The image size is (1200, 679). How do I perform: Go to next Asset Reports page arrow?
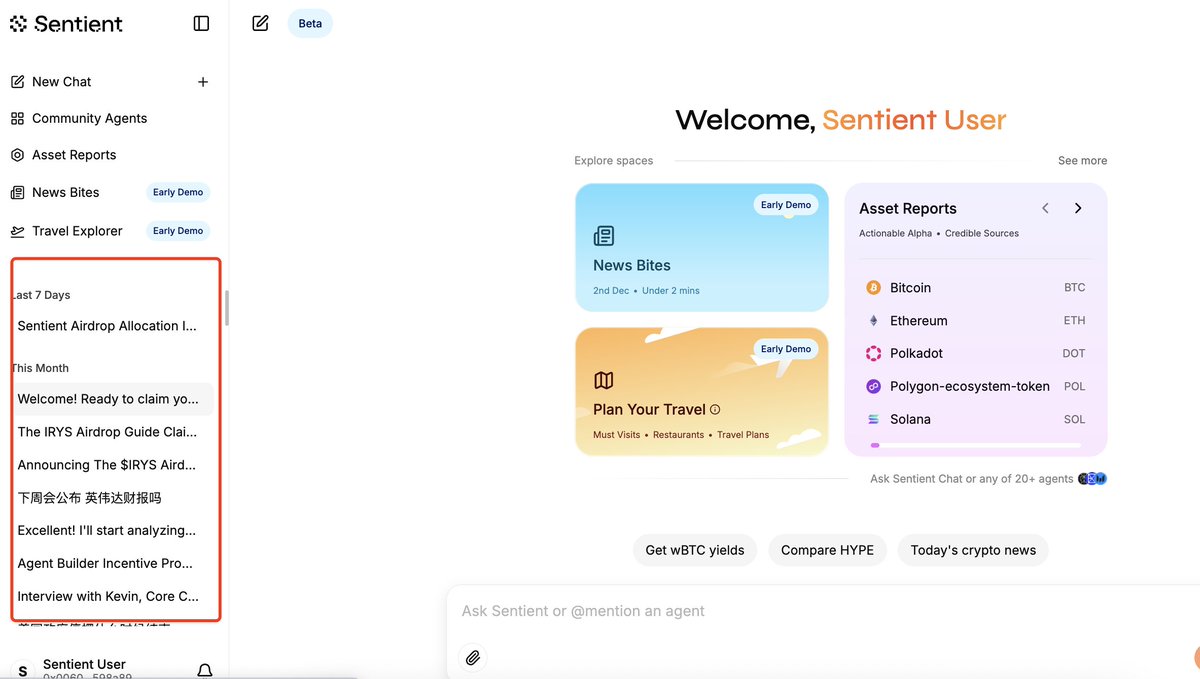point(1078,208)
